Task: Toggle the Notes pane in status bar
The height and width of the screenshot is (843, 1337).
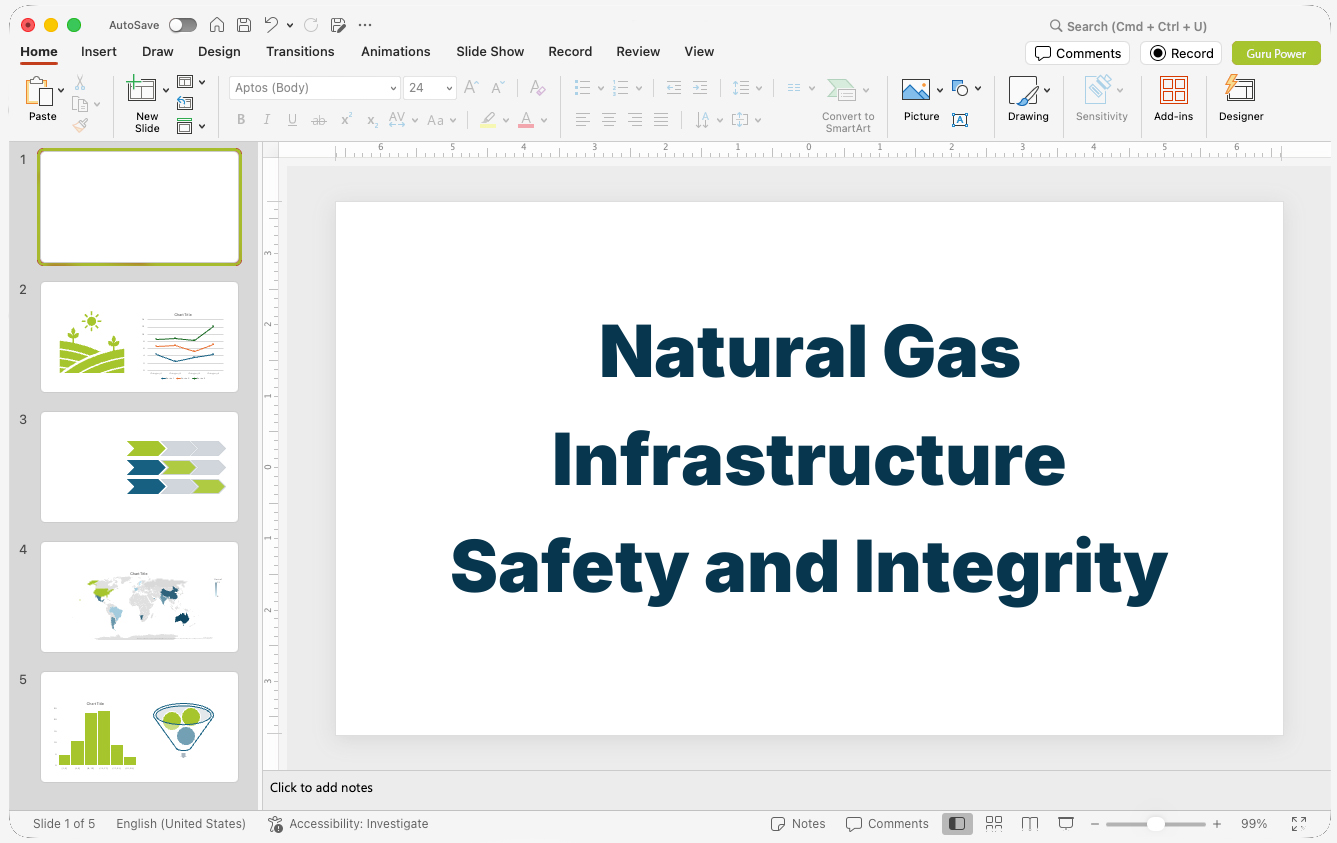Action: coord(798,824)
